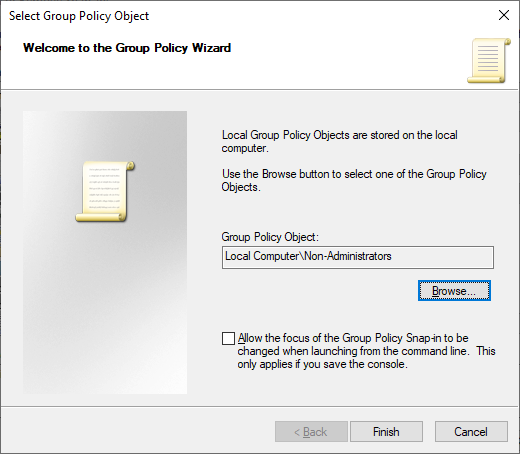
Task: Click the 'Local Group Policy Objects are stored' text
Action: tap(340, 141)
